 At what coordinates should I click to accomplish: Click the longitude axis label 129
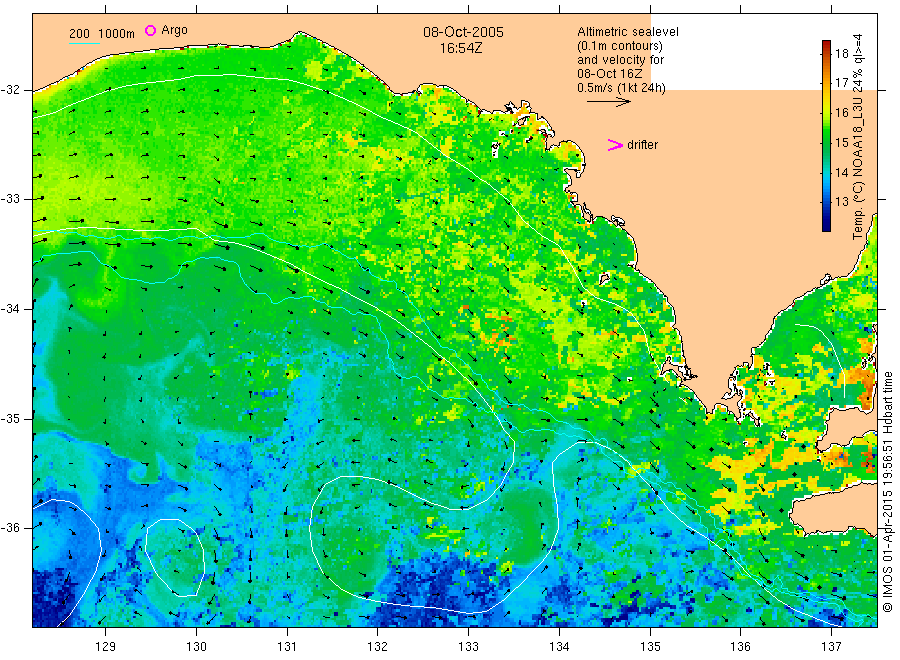pos(106,647)
